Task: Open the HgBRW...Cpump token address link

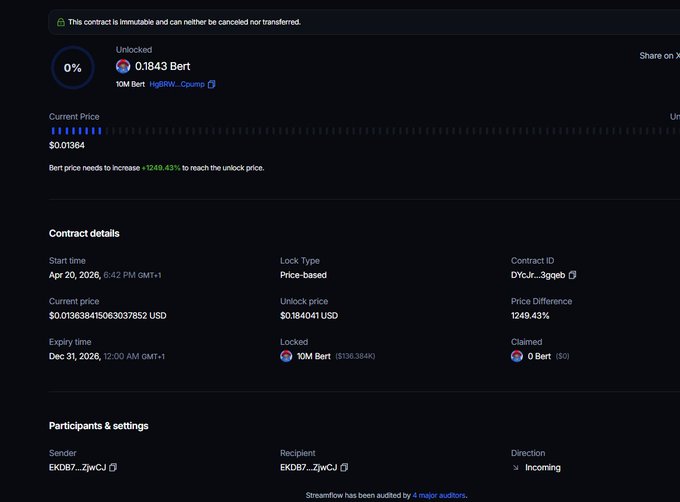Action: [x=177, y=84]
